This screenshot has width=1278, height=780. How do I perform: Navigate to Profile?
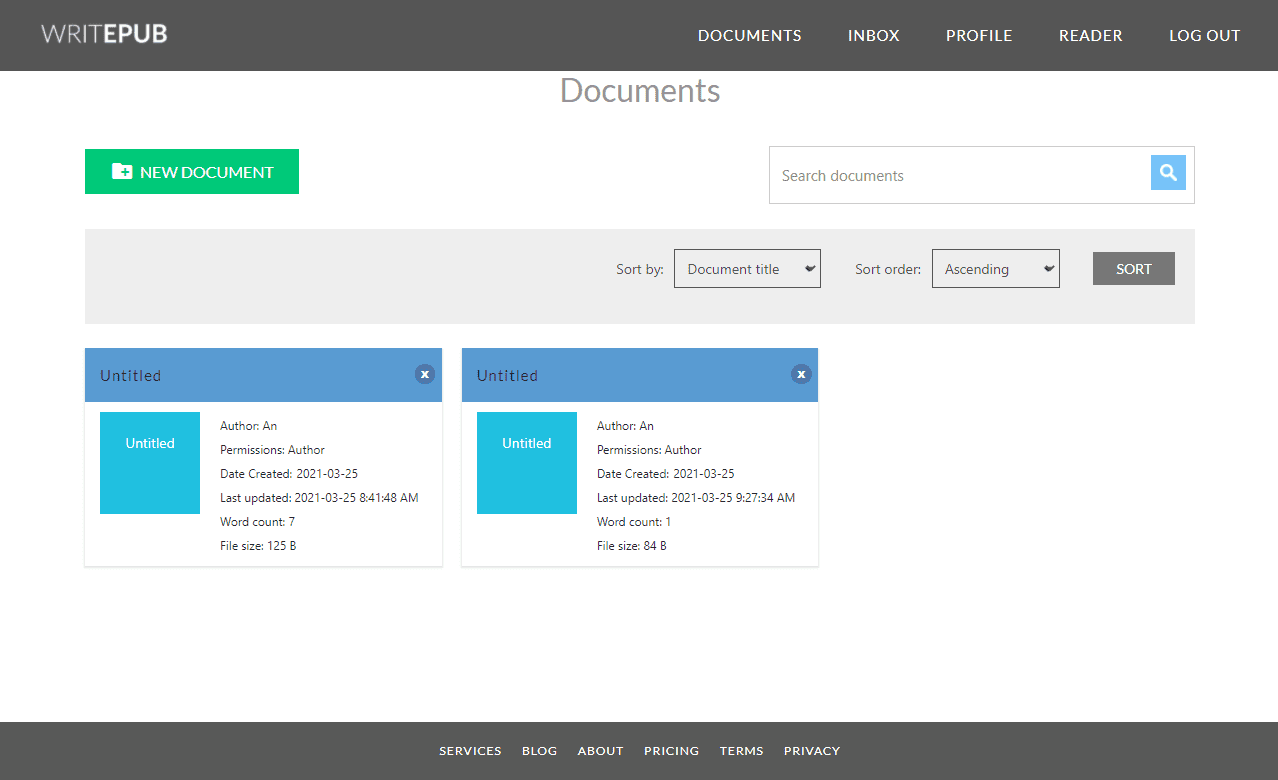[979, 35]
